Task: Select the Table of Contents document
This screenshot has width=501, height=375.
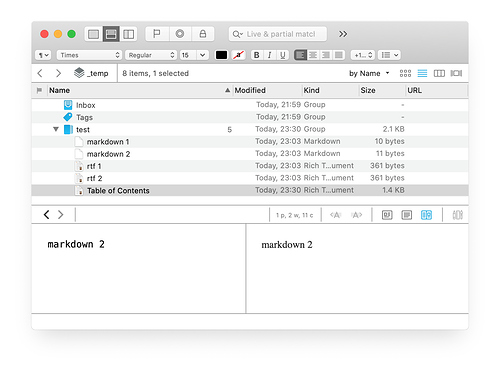Action: pos(250,190)
